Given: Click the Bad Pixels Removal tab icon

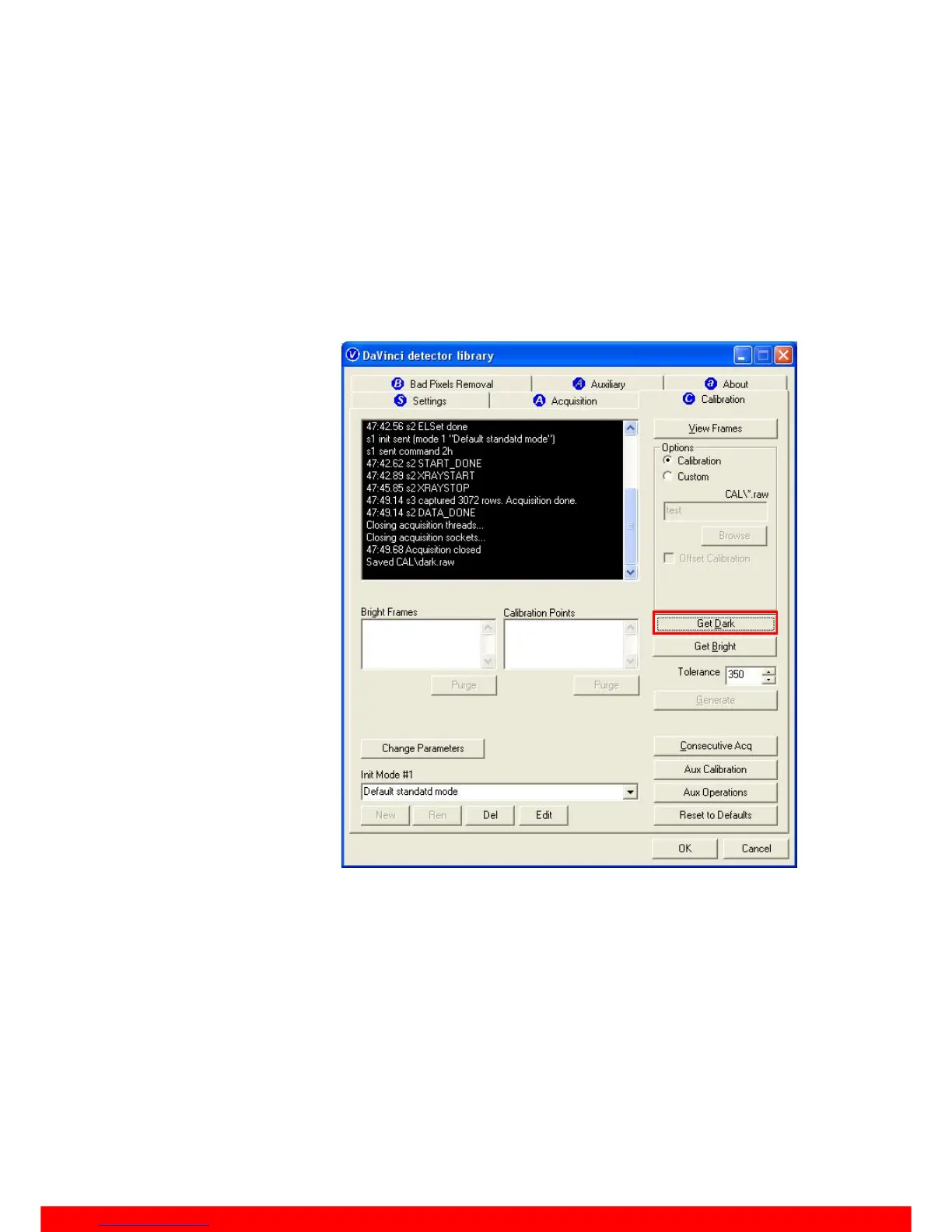Looking at the screenshot, I should (x=397, y=384).
